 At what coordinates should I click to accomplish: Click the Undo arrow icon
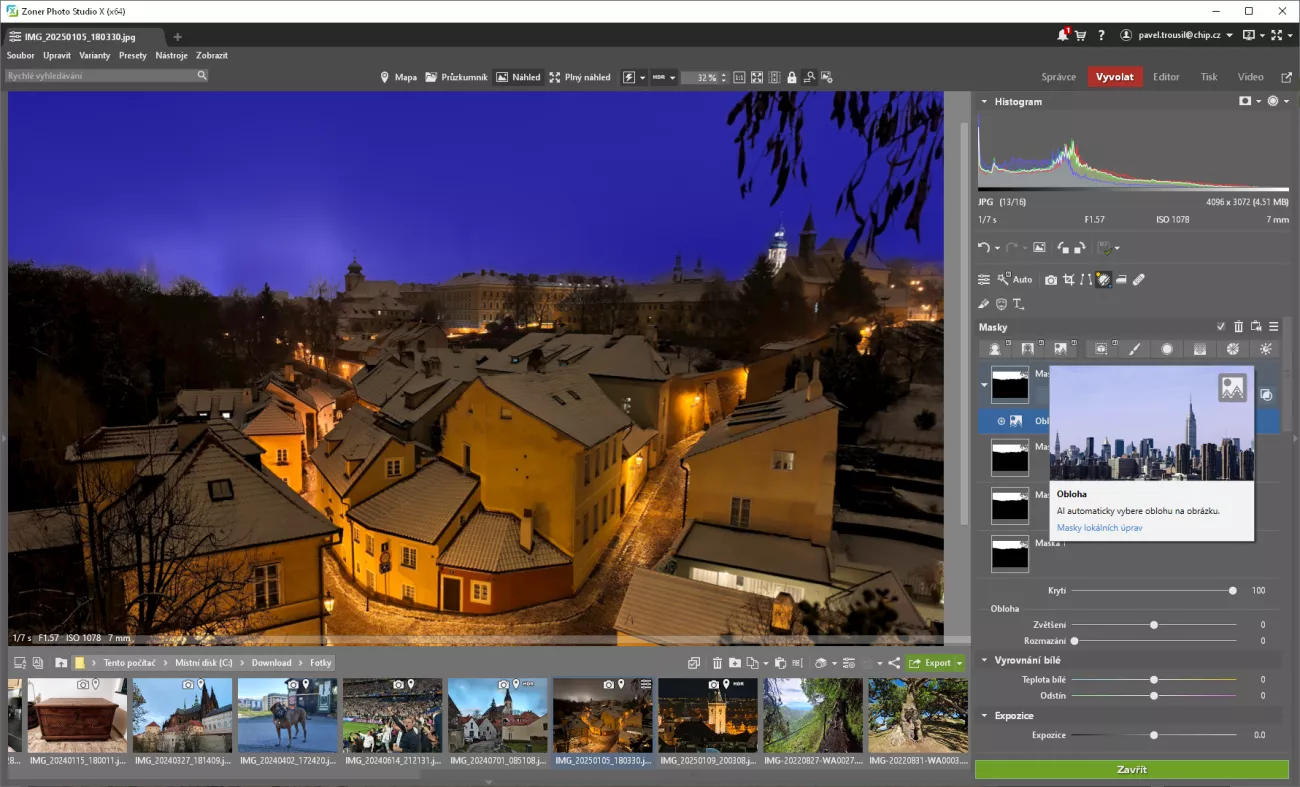[984, 248]
